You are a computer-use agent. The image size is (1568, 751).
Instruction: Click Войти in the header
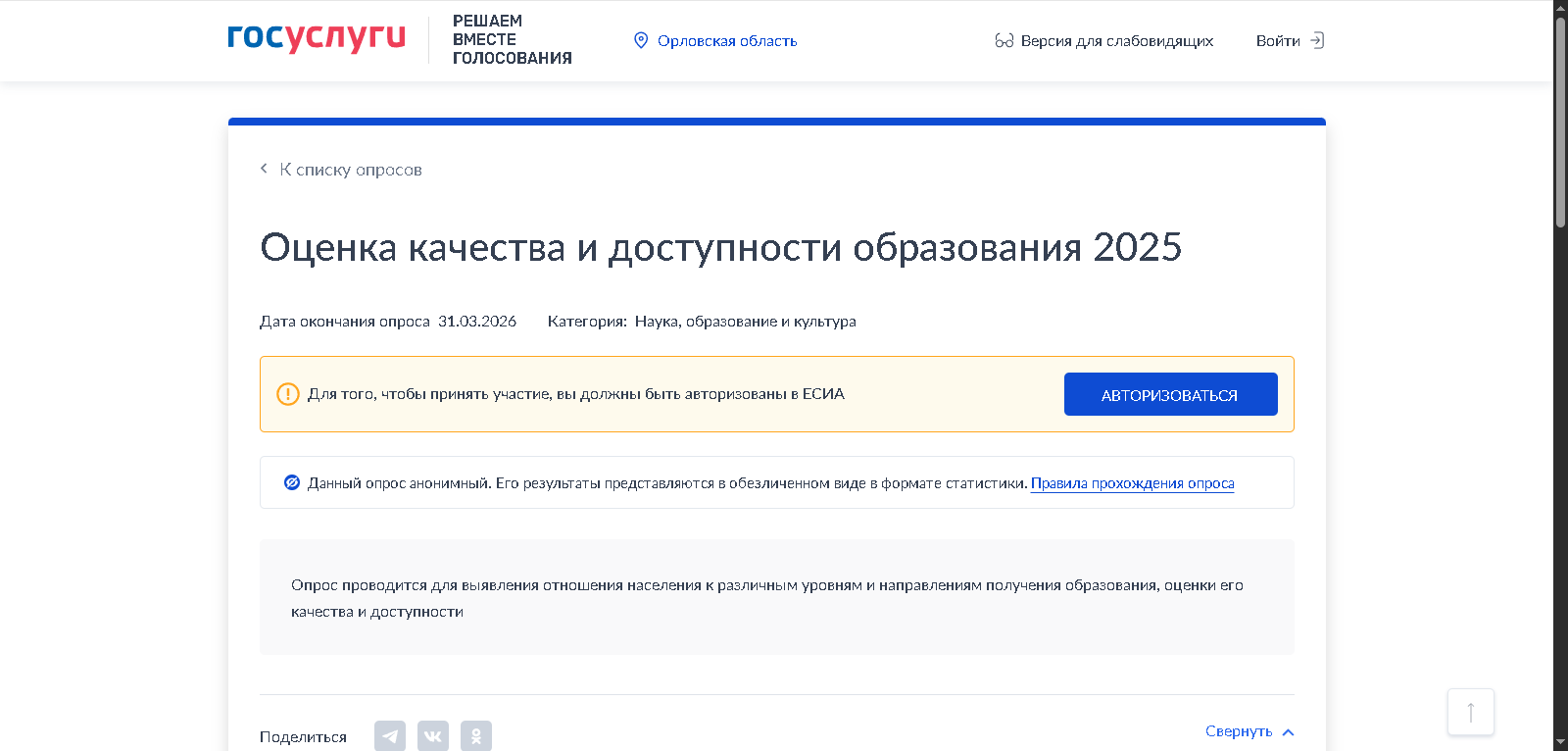[x=1278, y=40]
